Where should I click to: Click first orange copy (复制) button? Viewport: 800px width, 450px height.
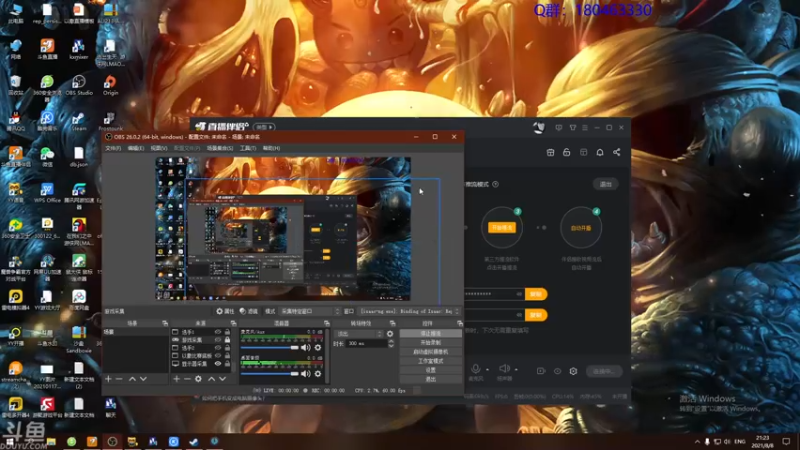point(536,294)
